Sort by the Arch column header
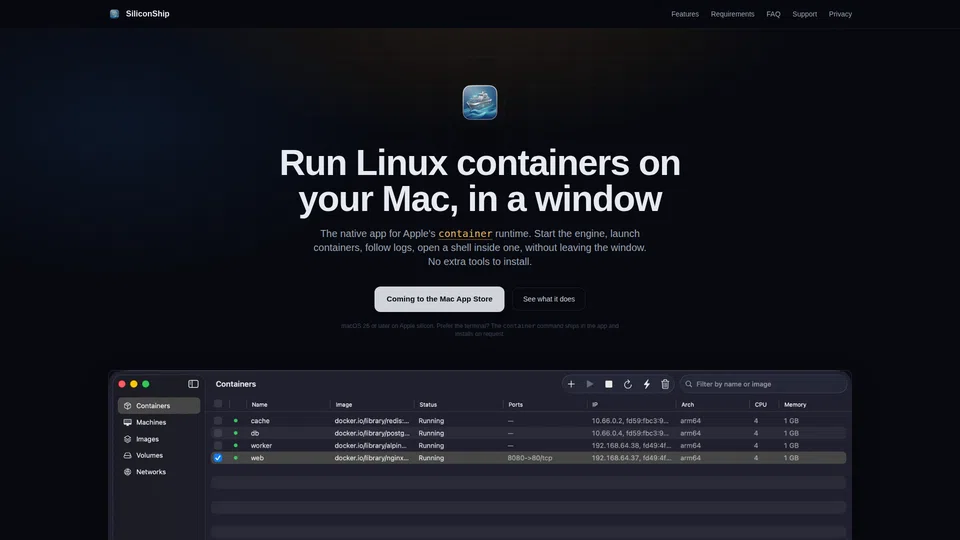 [x=688, y=405]
